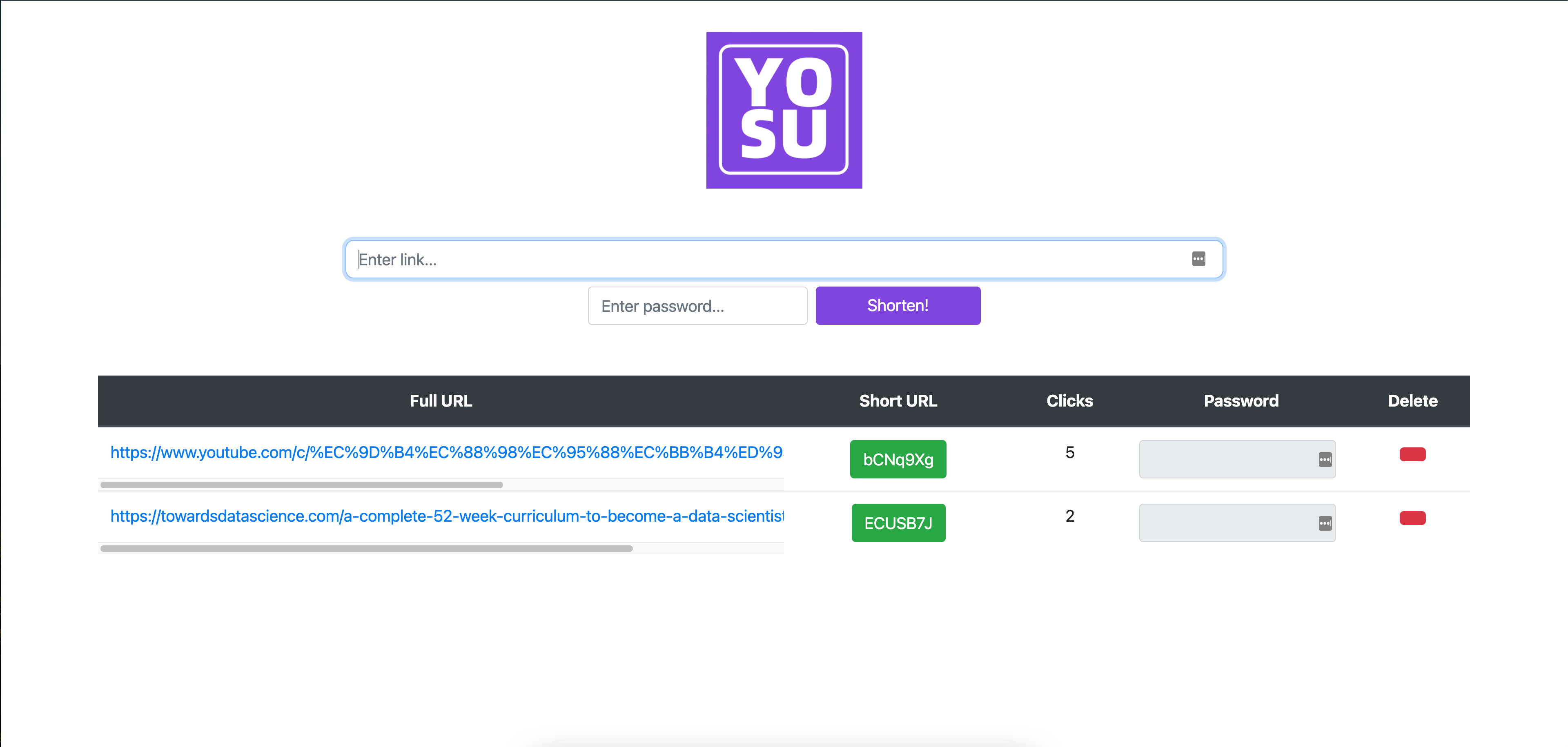Click password manager icon in link field
This screenshot has width=1568, height=747.
[1198, 259]
